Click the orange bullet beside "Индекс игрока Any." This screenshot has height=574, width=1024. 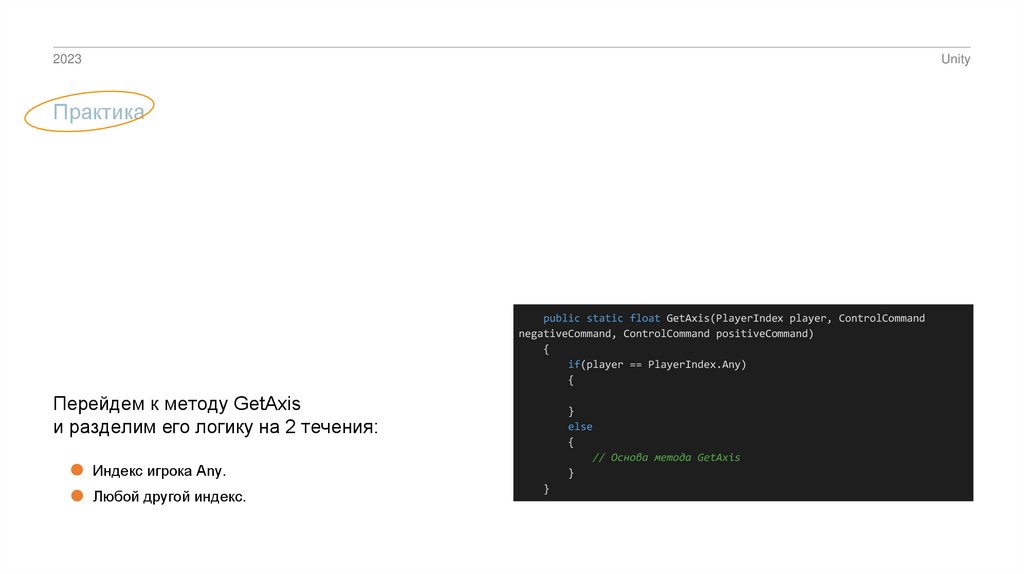tap(77, 469)
